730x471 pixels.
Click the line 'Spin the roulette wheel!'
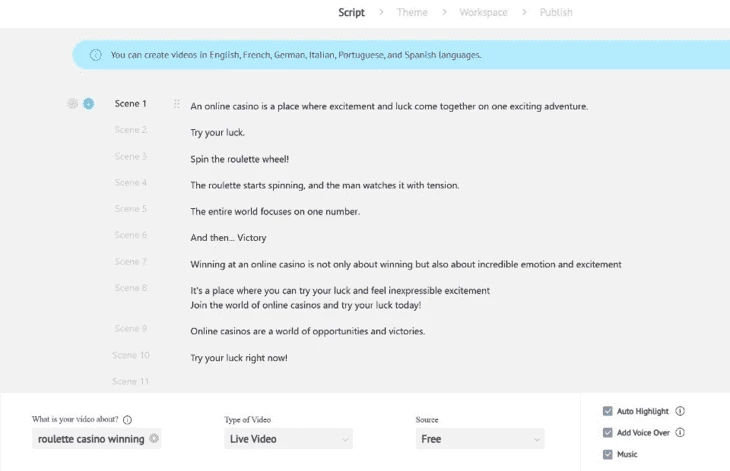[239, 159]
